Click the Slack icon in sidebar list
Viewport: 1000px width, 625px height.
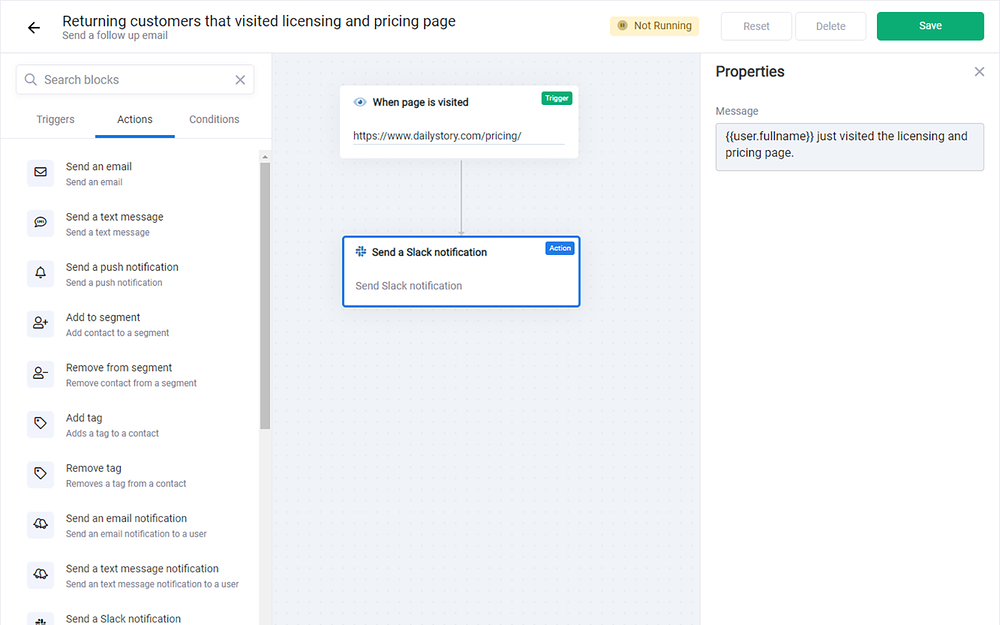click(40, 620)
